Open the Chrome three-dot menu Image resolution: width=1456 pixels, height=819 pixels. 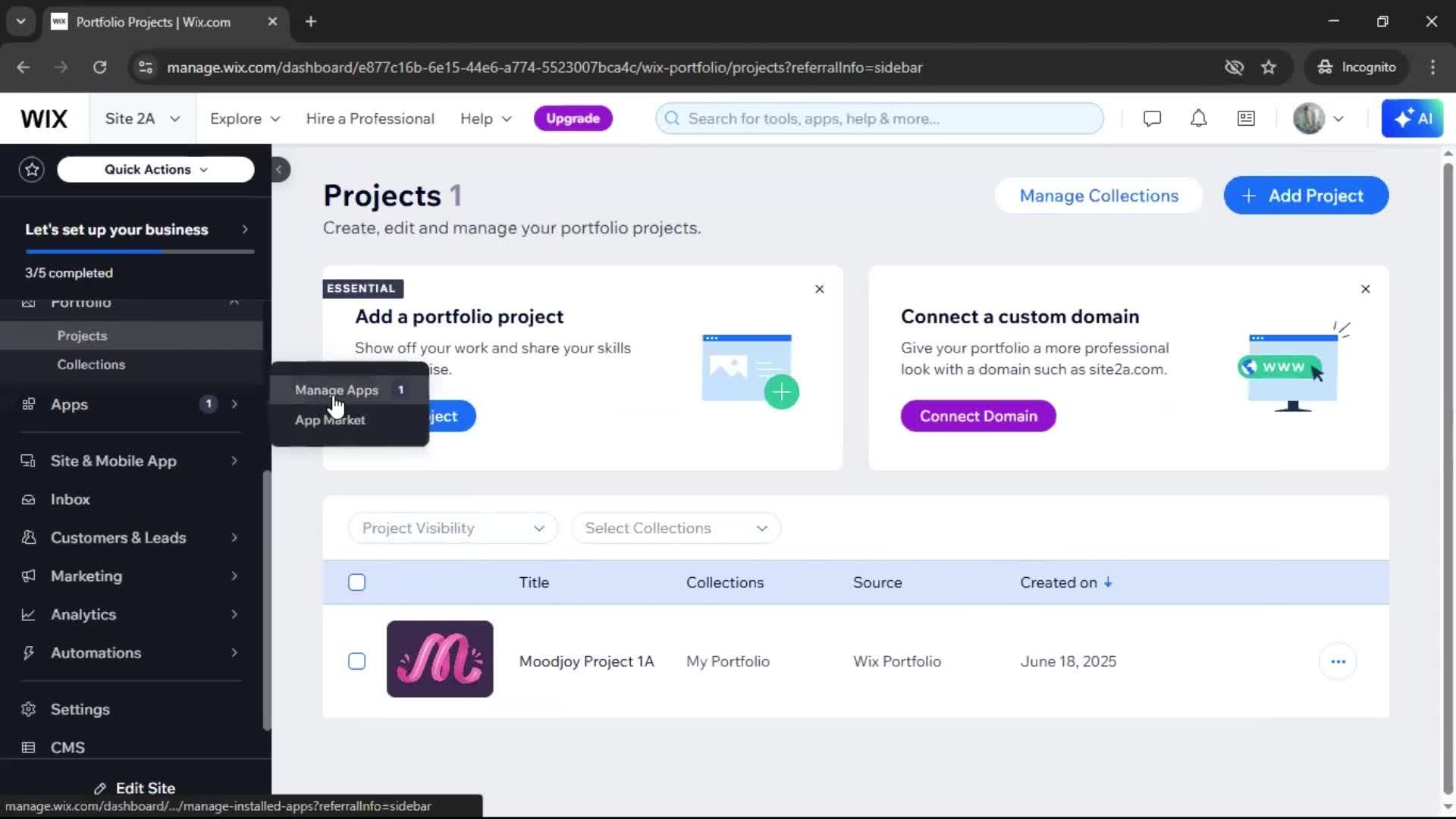tap(1432, 67)
